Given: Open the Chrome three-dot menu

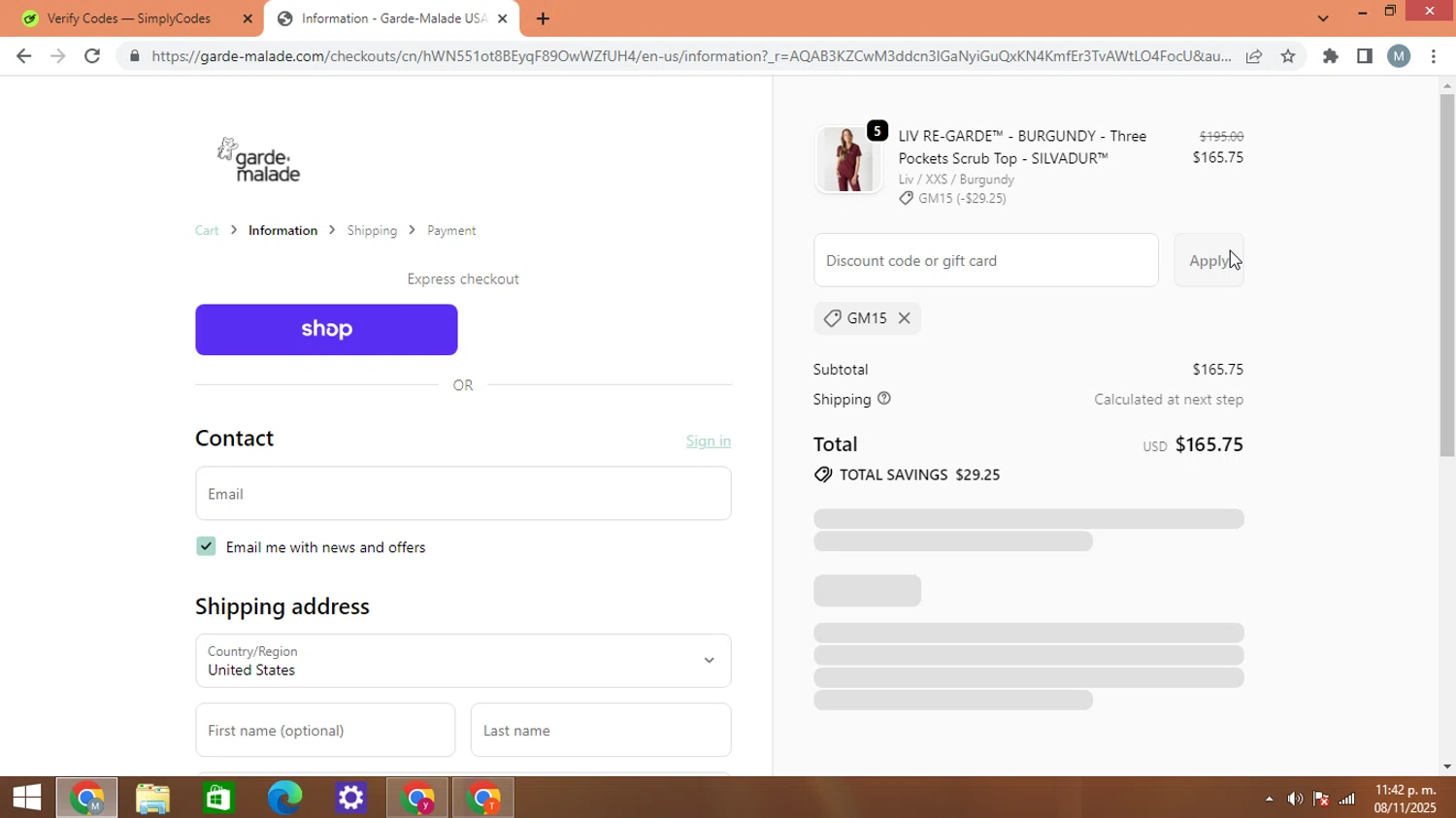Looking at the screenshot, I should pos(1434,56).
